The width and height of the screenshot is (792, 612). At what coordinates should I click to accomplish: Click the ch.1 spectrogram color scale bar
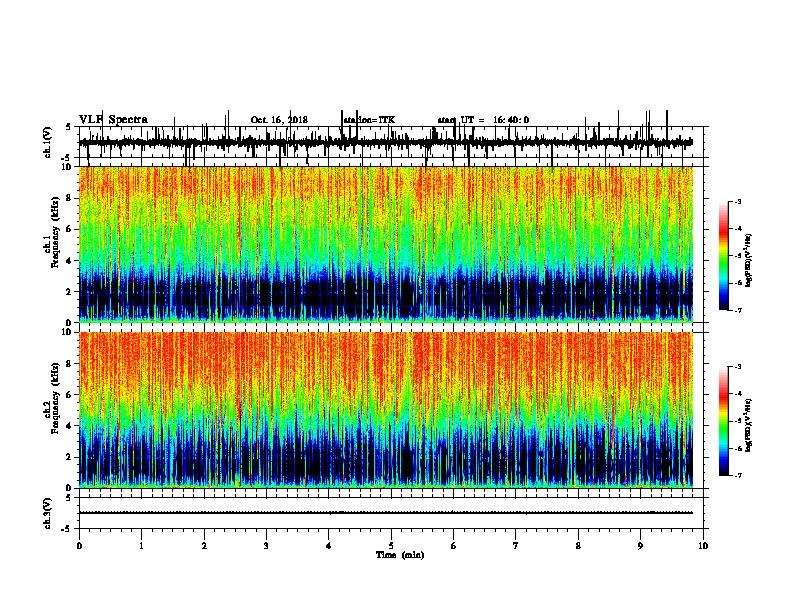[x=723, y=256]
